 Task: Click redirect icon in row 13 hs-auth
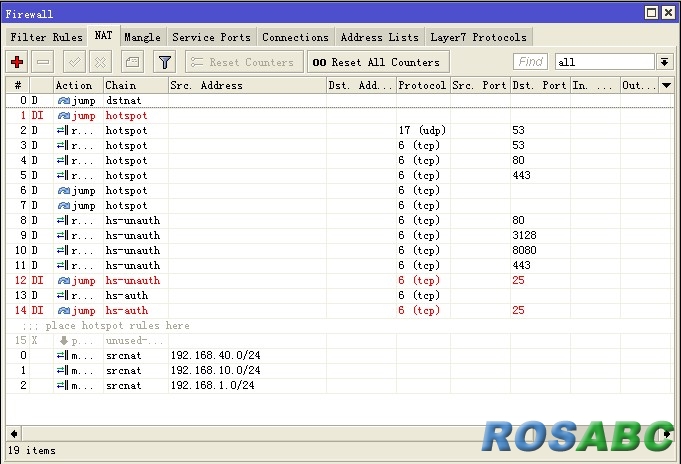click(x=63, y=295)
